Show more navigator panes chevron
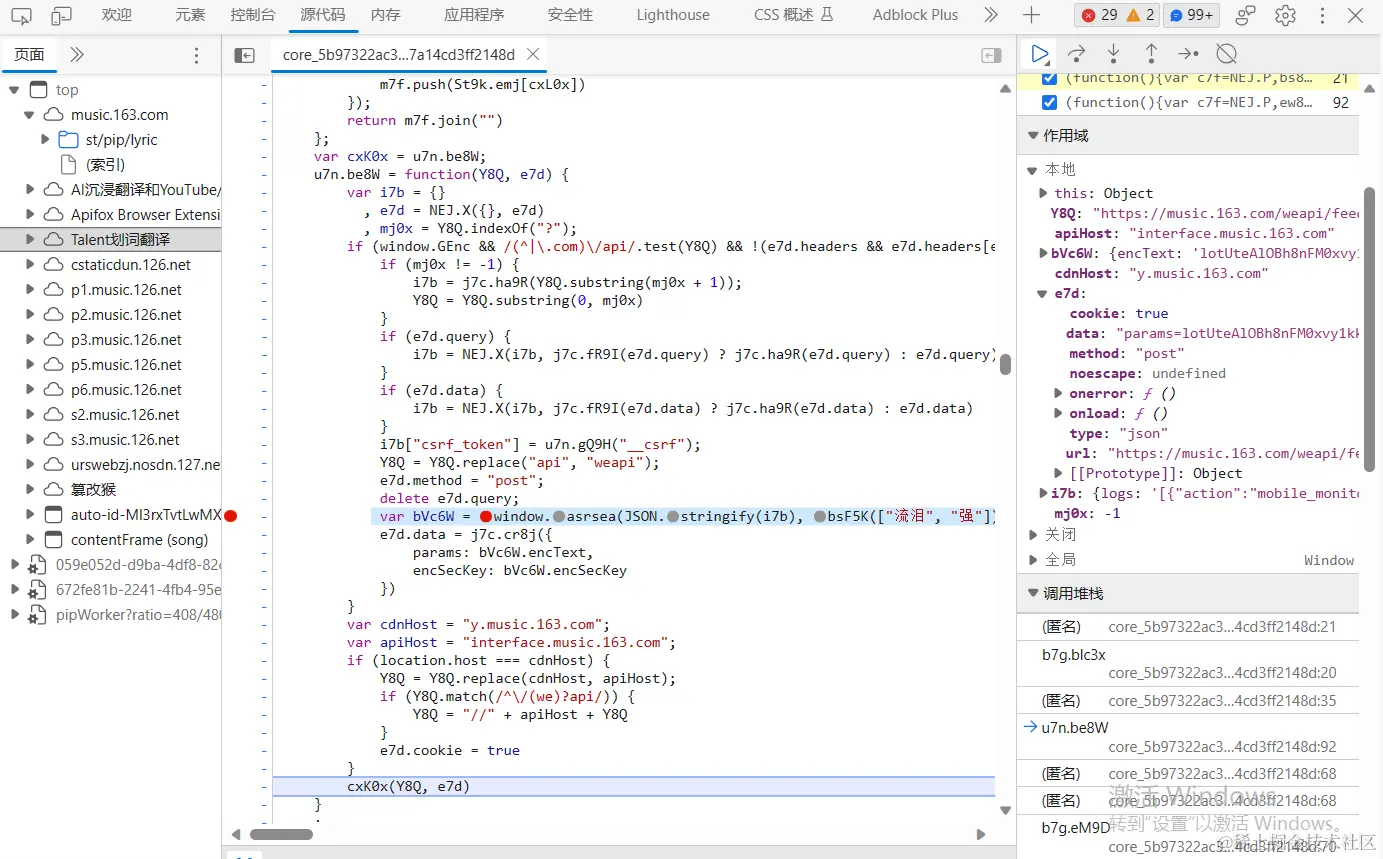The image size is (1383, 859). (x=77, y=55)
